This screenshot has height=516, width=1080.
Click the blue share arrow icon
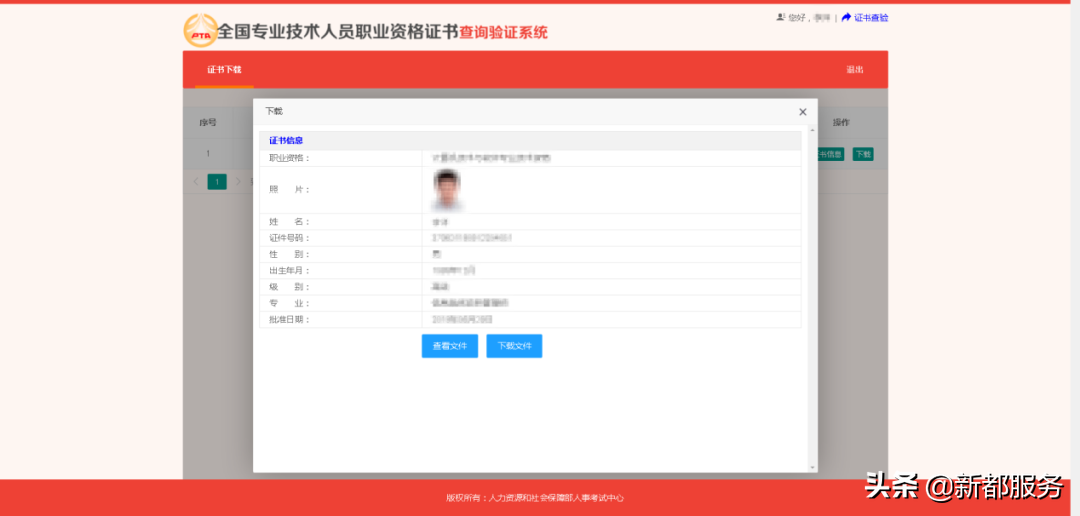[846, 18]
